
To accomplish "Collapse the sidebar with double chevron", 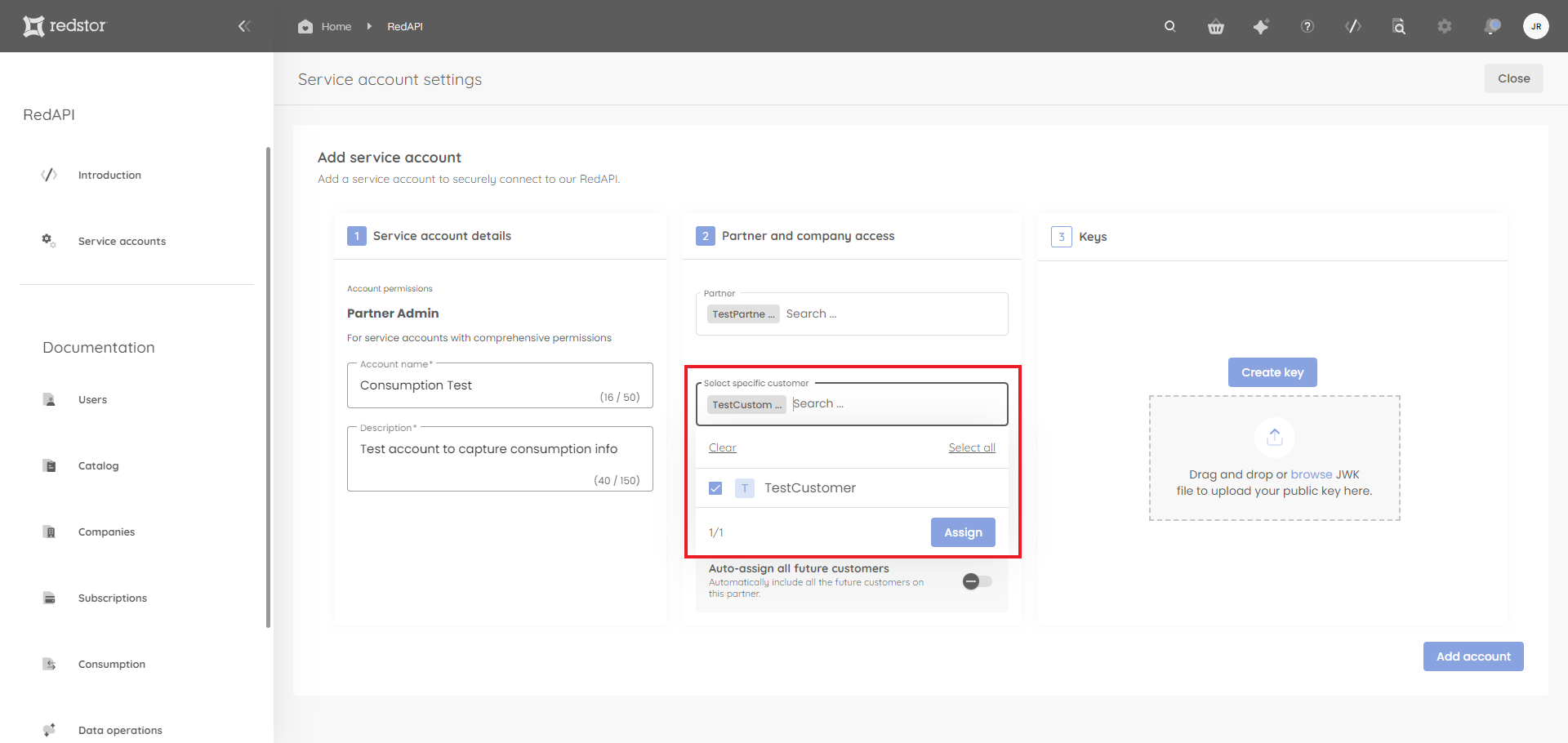I will [x=243, y=26].
